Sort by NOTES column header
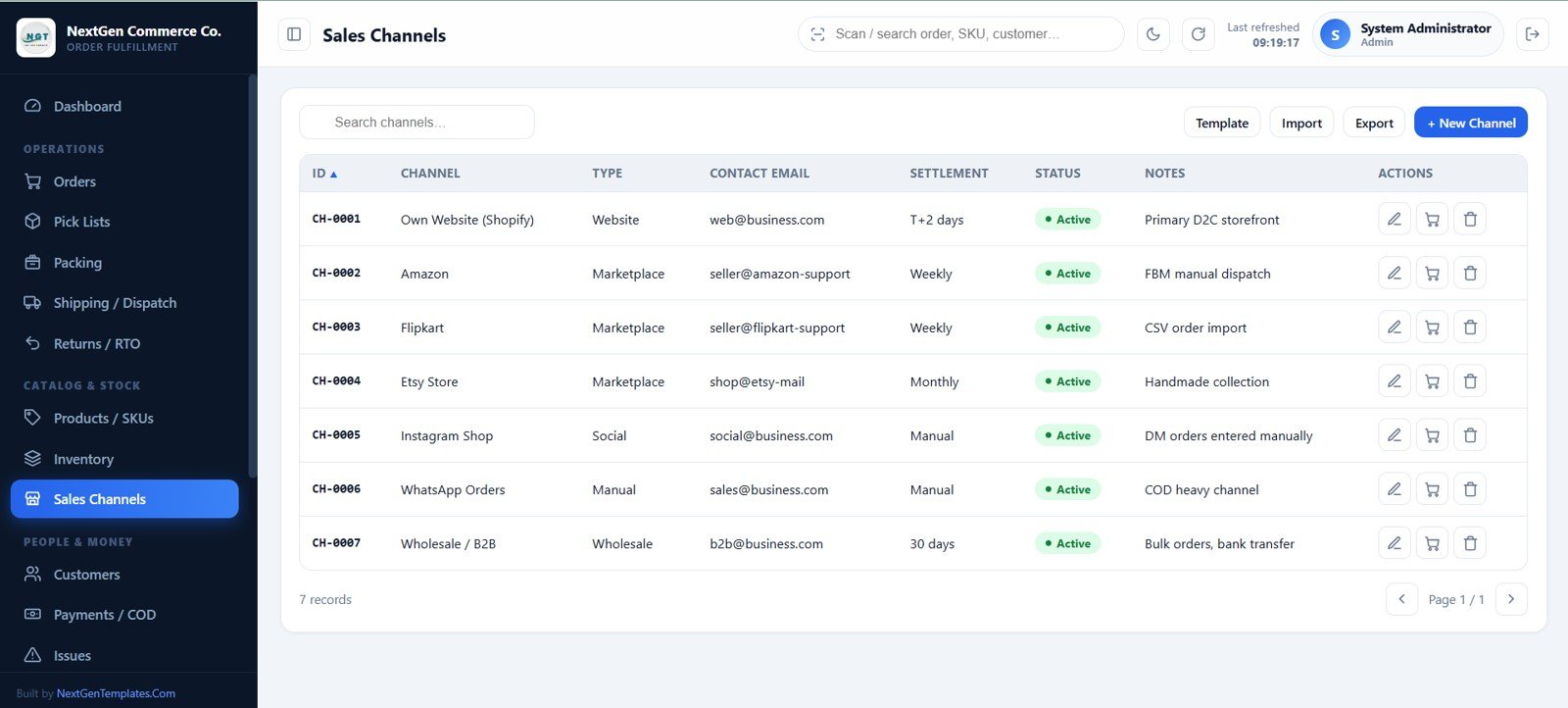Screen dimensions: 1568x708 [x=1164, y=174]
